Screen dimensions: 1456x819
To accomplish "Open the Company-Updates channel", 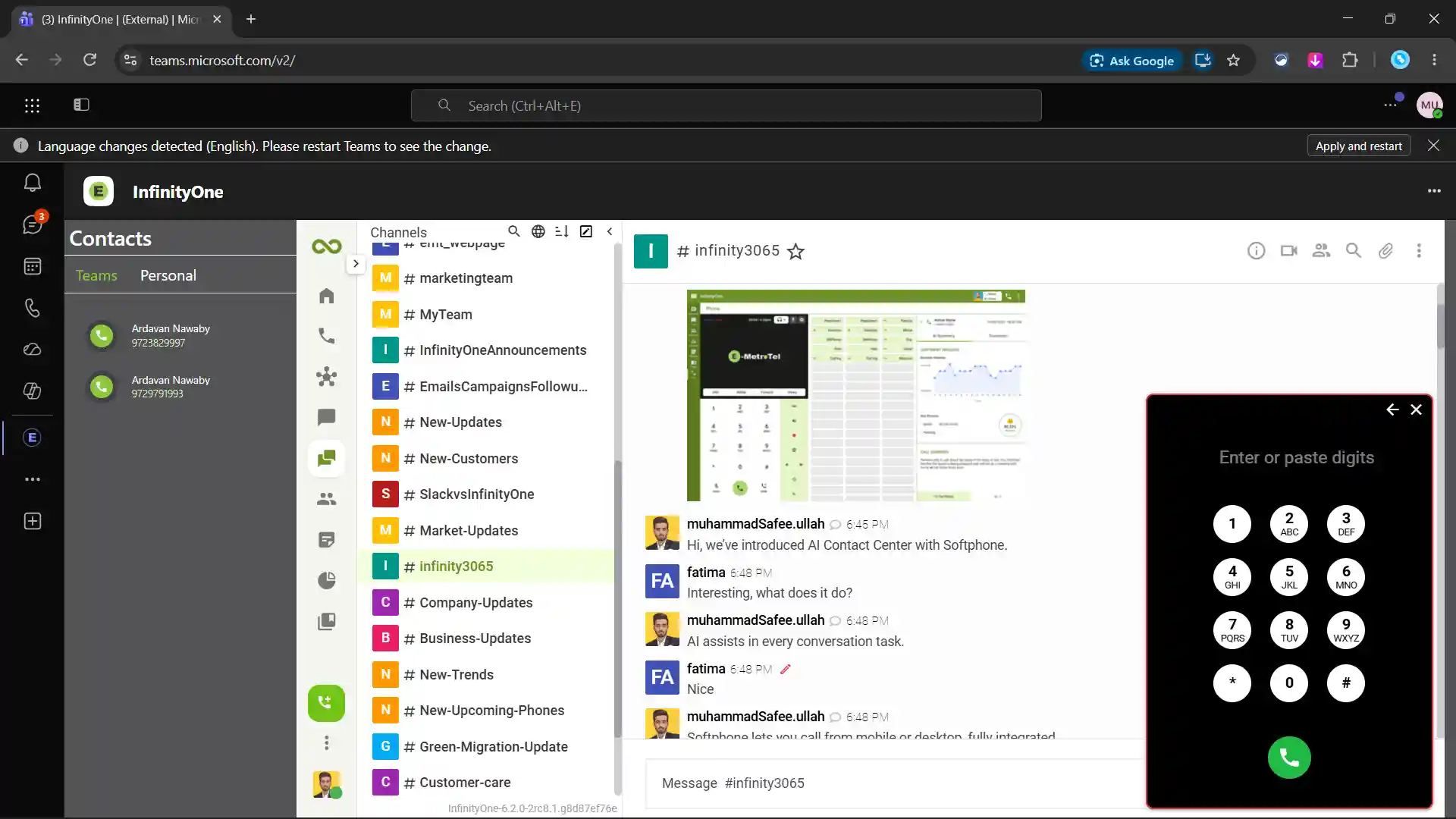I will pos(485,603).
